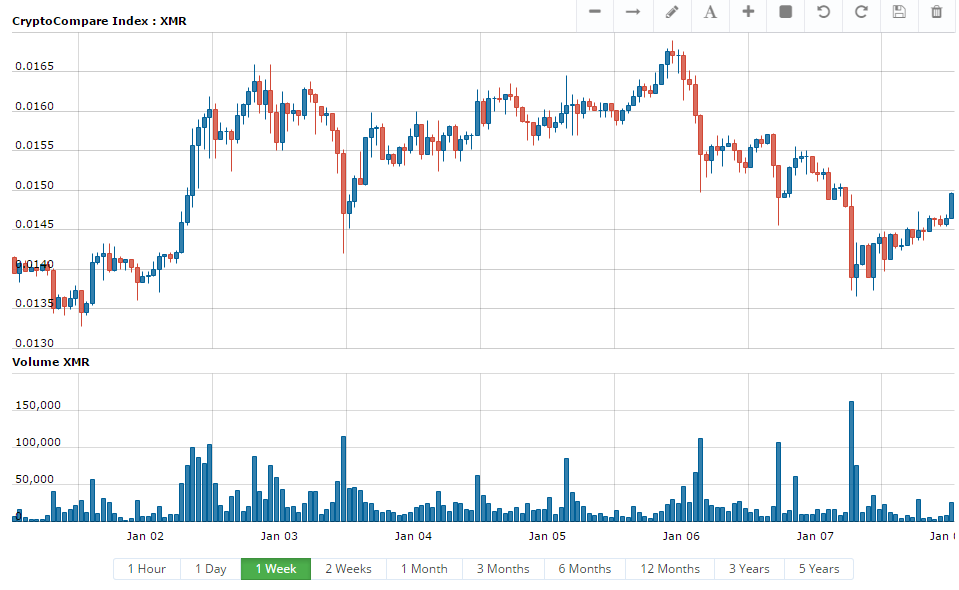This screenshot has height=590, width=959.
Task: Select the filled square shape tool
Action: pos(786,12)
